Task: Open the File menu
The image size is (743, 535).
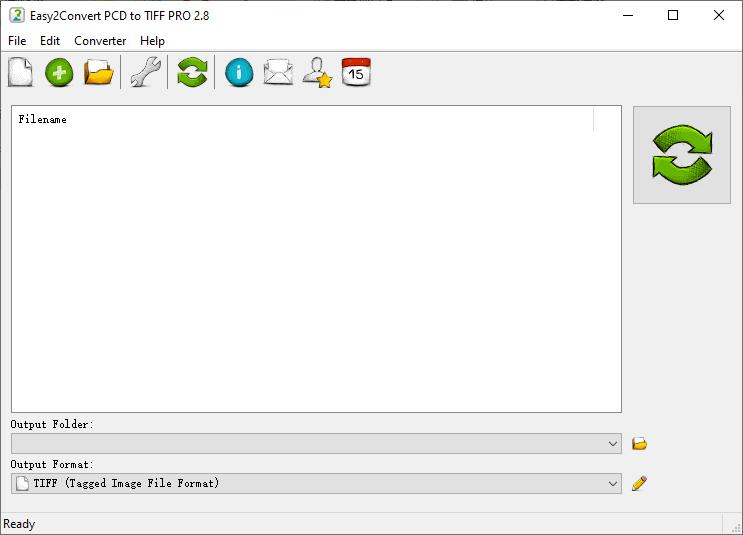Action: coord(17,41)
